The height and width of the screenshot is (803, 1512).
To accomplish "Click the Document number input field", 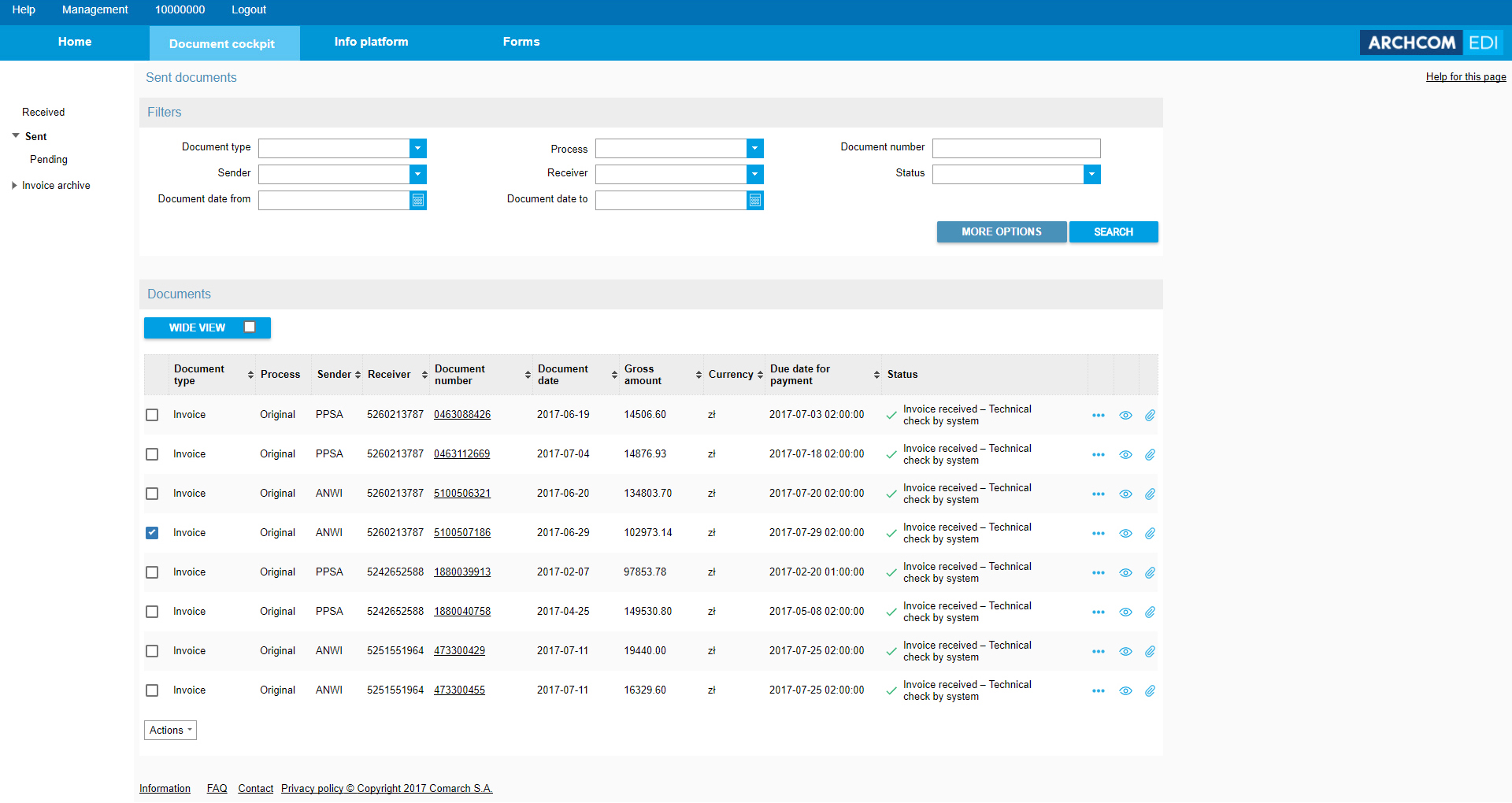I will tap(1016, 149).
